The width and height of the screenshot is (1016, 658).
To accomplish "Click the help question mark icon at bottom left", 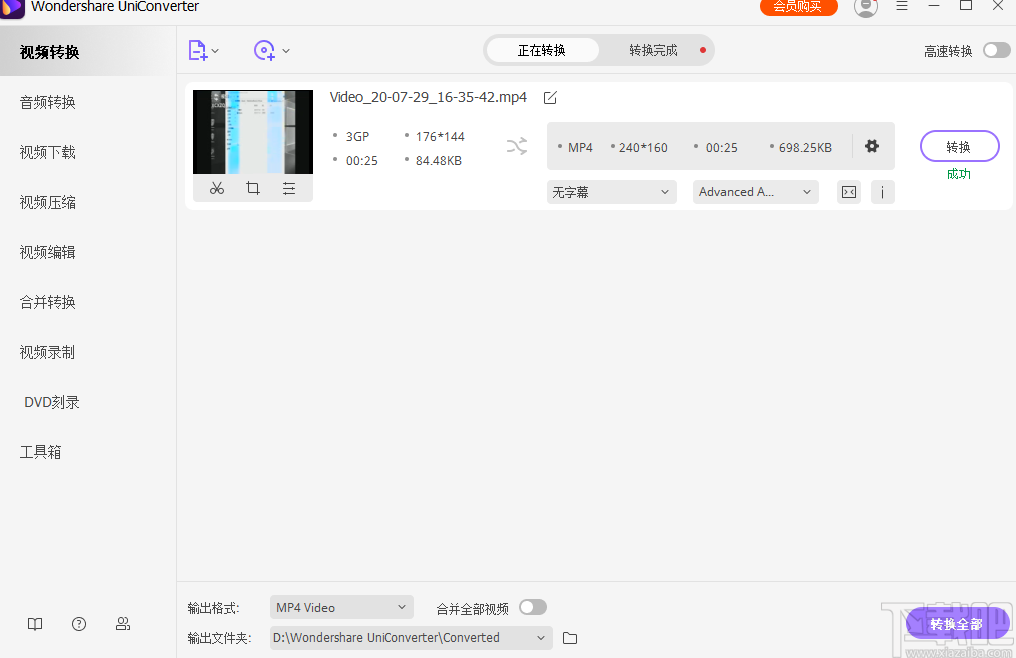I will pos(79,623).
